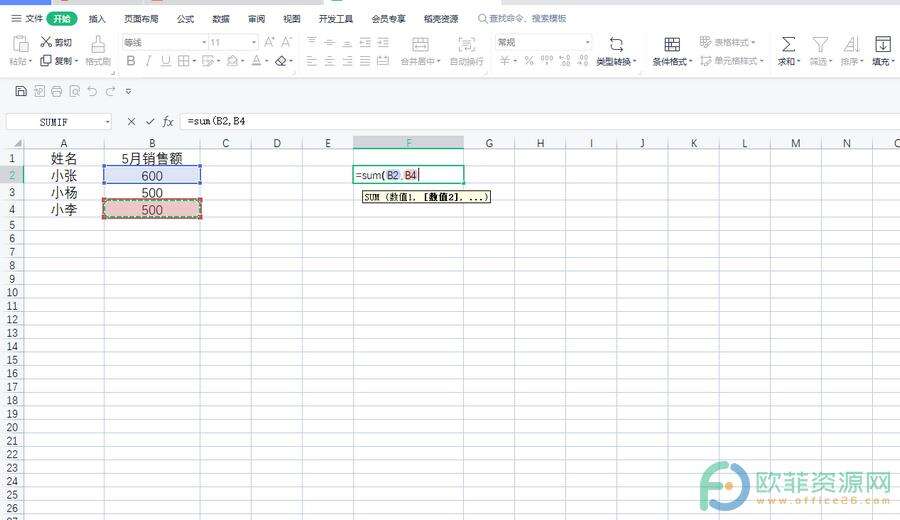Click the Paste (粘贴) clipboard icon

(x=20, y=44)
